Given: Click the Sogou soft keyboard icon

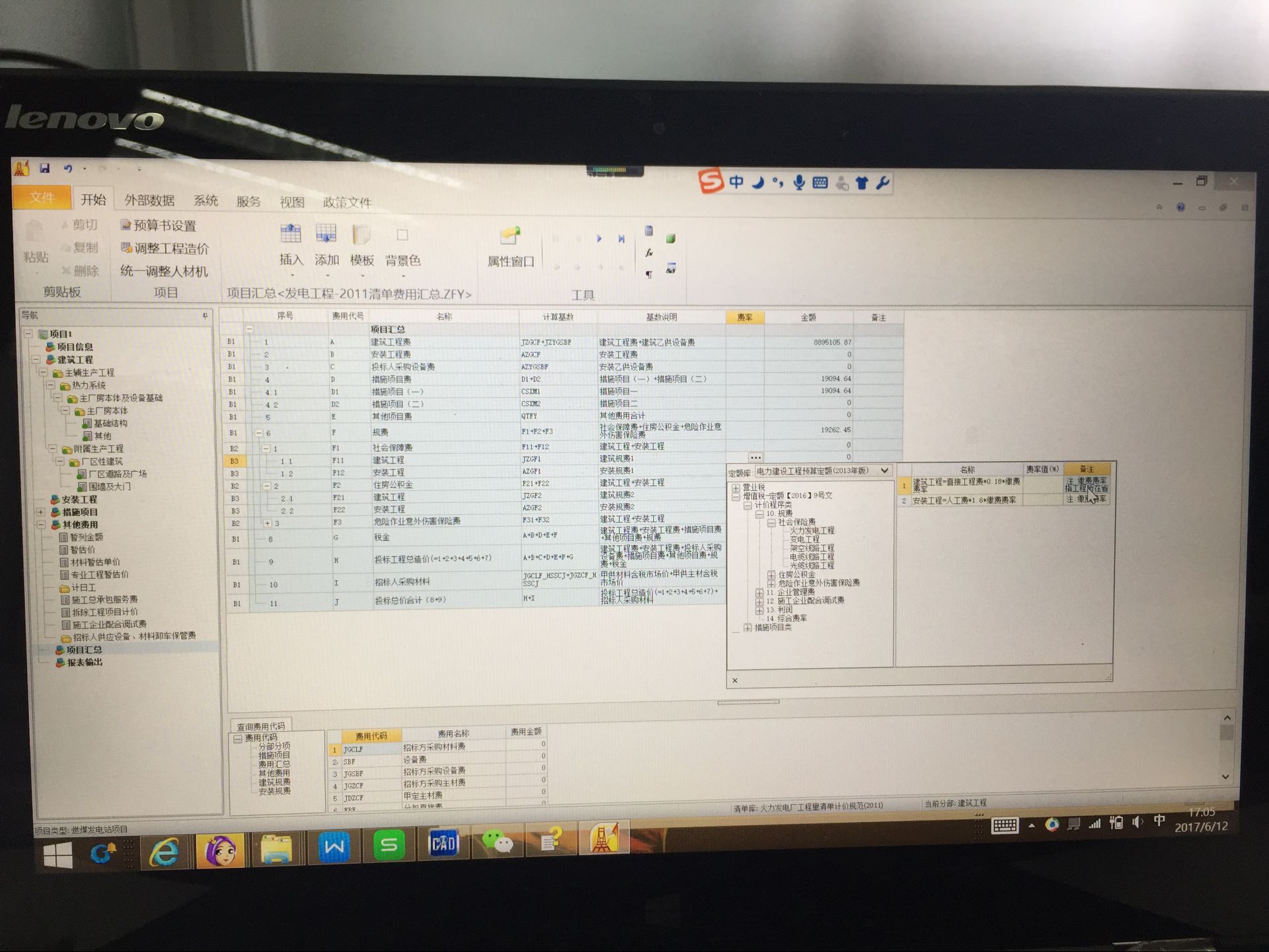Looking at the screenshot, I should click(x=820, y=182).
